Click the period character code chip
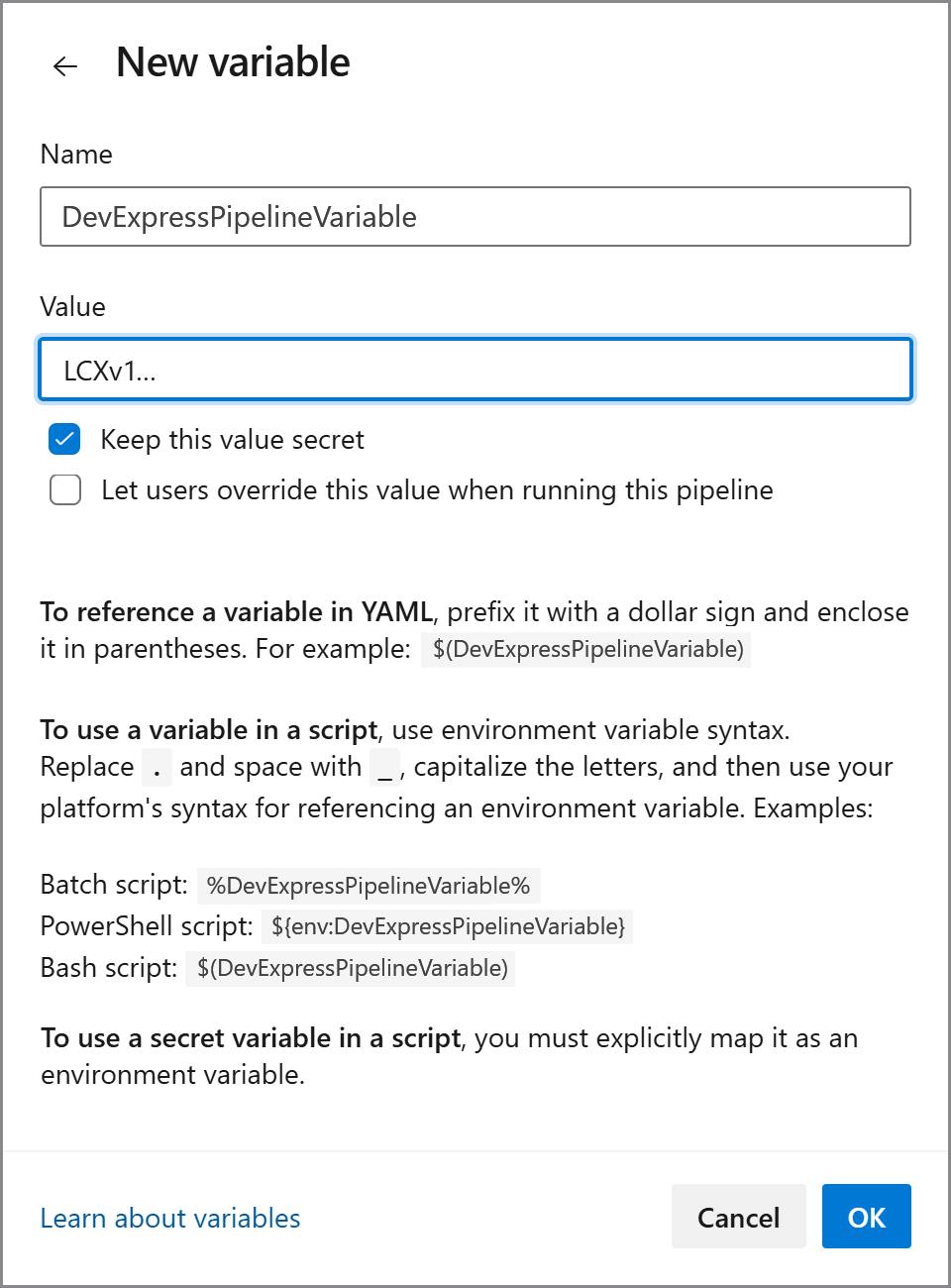951x1288 pixels. [157, 768]
